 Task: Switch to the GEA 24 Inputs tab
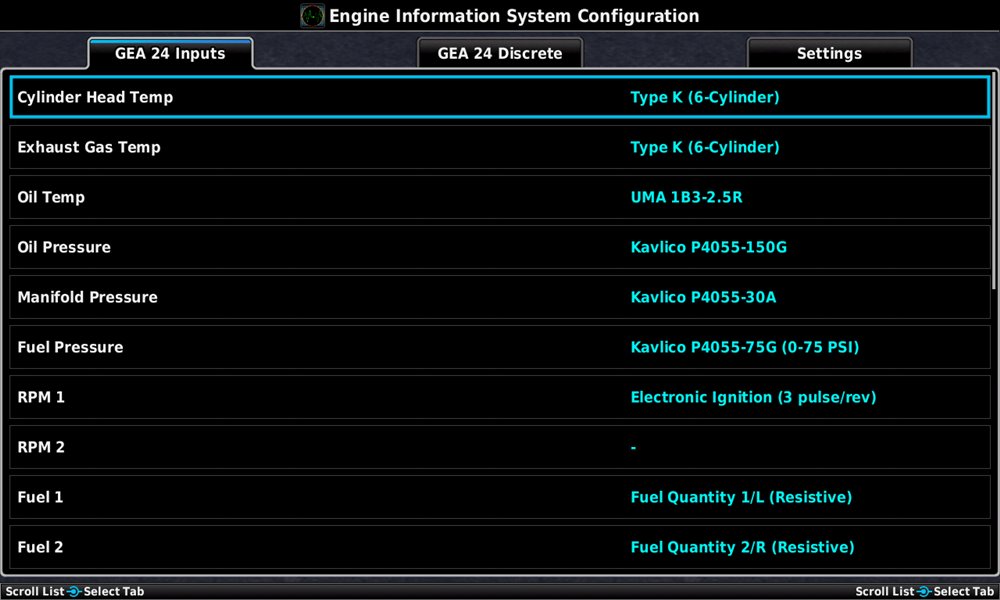tap(170, 54)
